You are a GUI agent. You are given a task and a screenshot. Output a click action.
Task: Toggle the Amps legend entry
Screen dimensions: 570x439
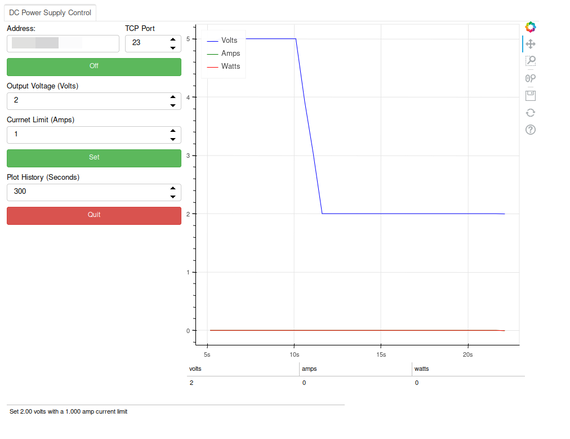223,53
